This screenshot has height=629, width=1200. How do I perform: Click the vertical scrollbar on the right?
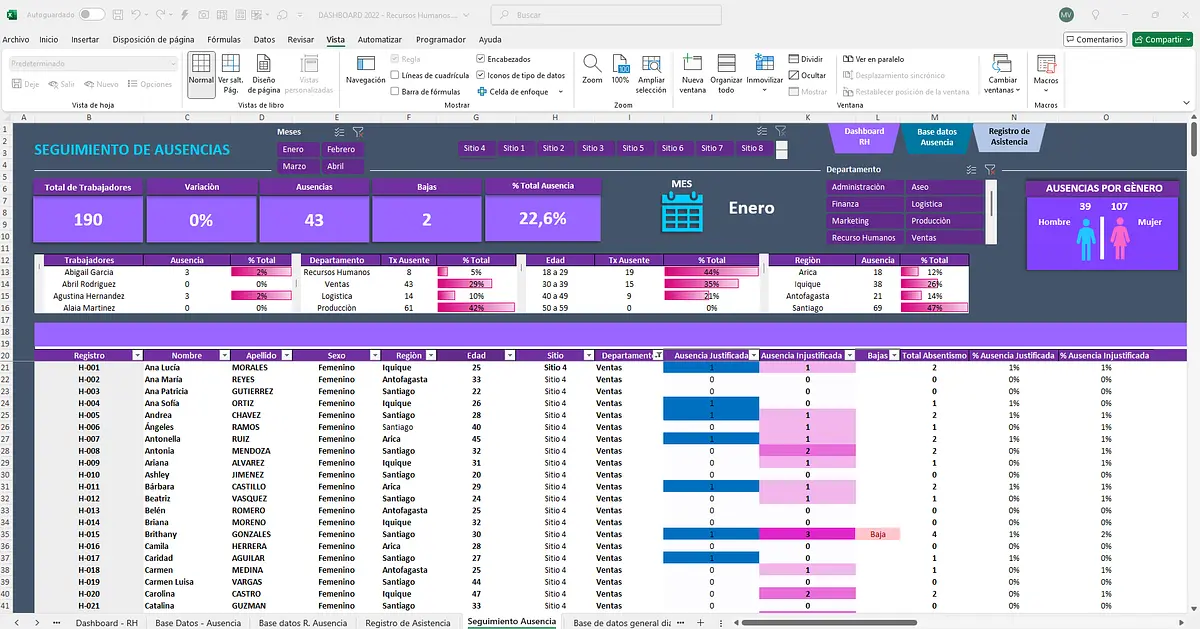1194,365
